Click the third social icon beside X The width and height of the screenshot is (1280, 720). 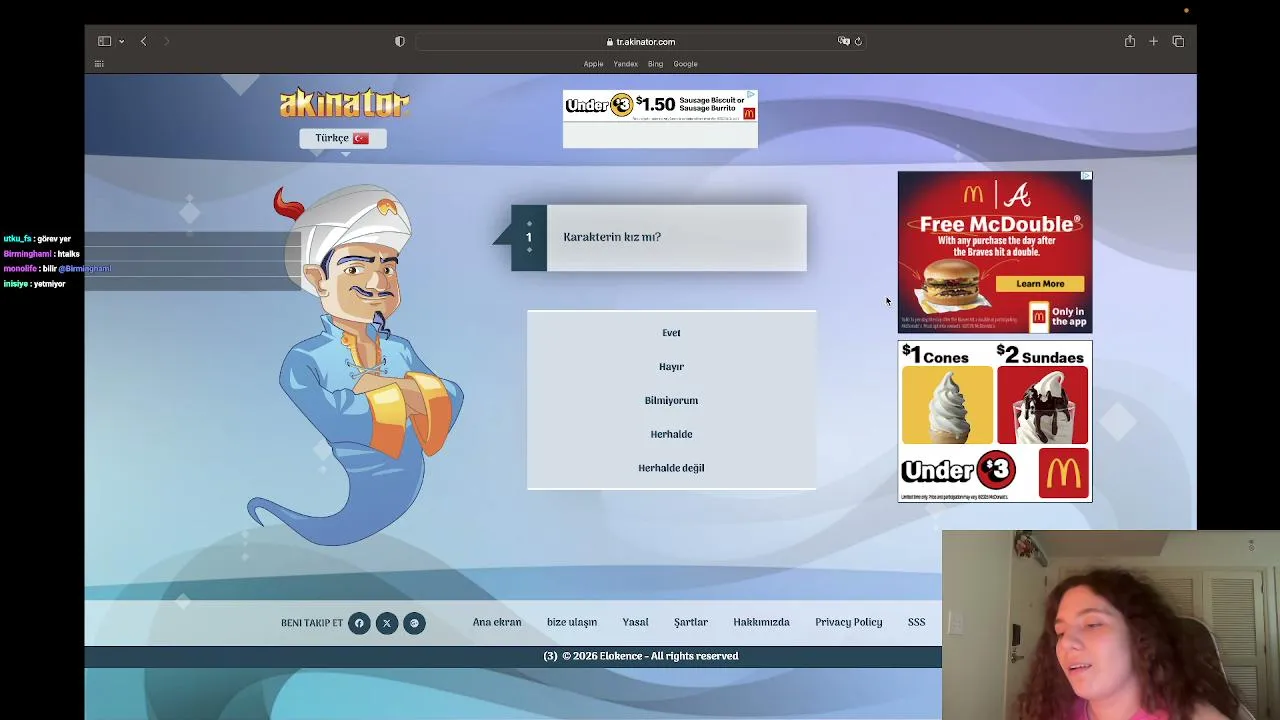[414, 623]
